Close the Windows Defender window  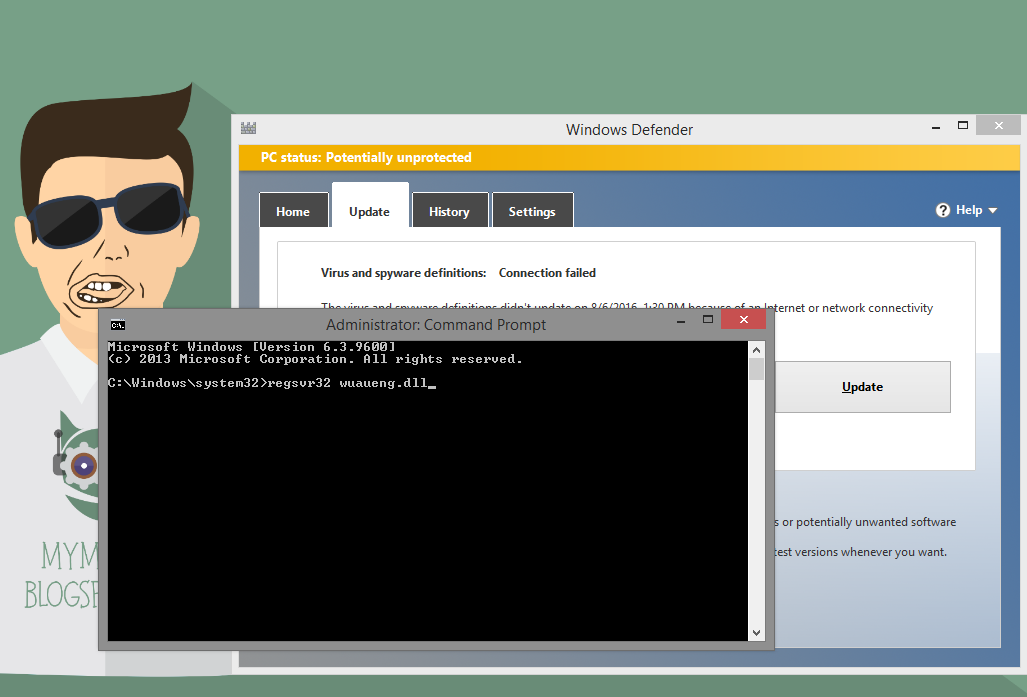coord(998,125)
